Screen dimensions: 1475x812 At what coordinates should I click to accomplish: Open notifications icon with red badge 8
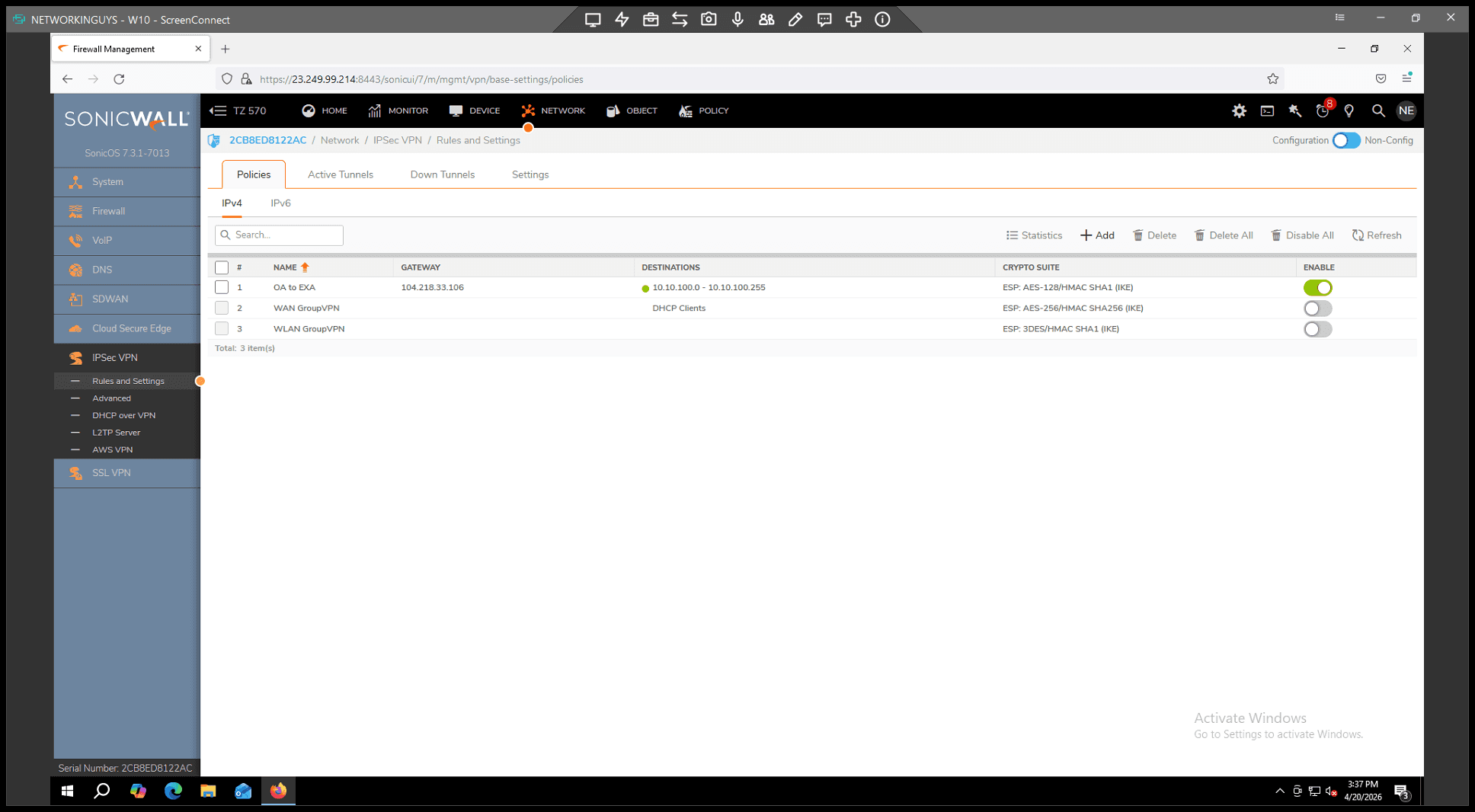pyautogui.click(x=1323, y=110)
